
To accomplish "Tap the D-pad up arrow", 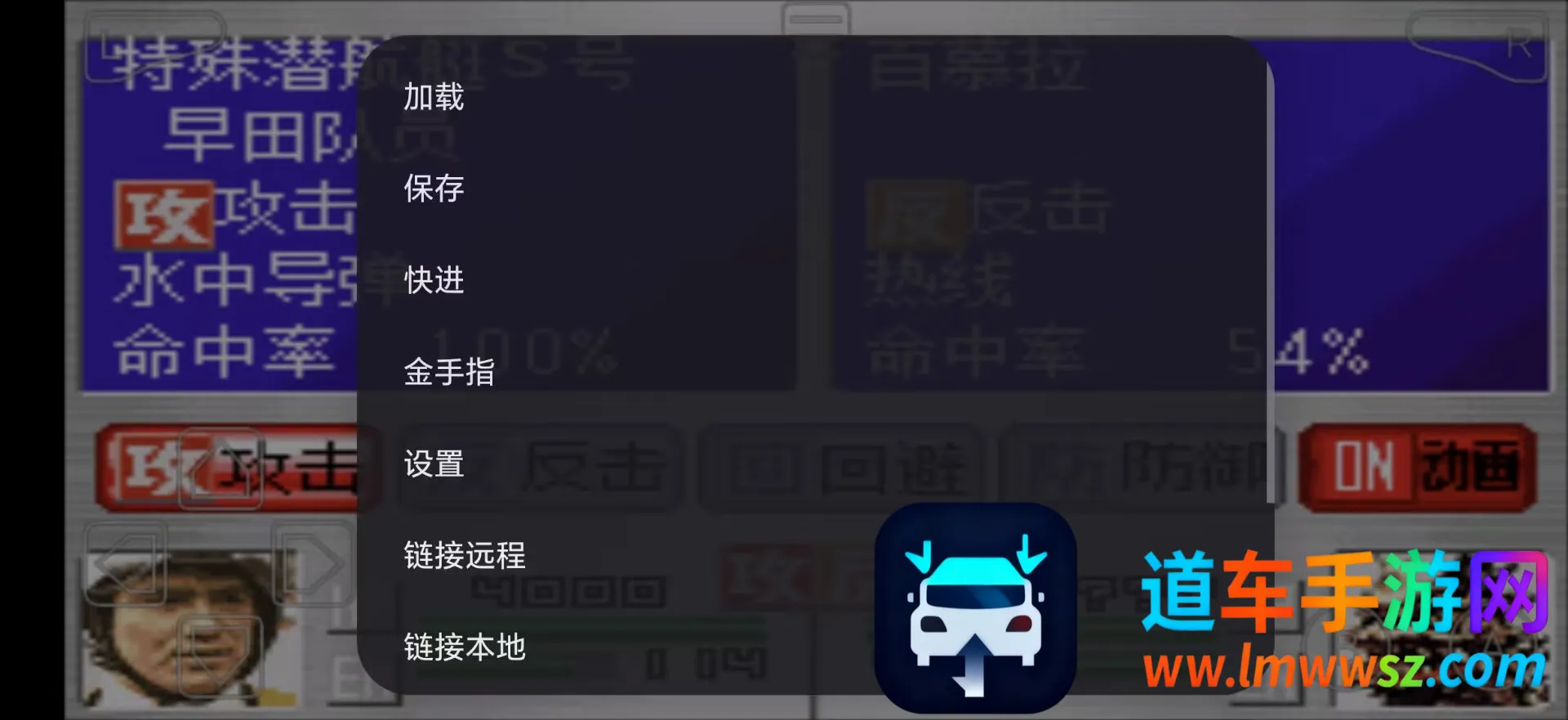I will coord(220,469).
